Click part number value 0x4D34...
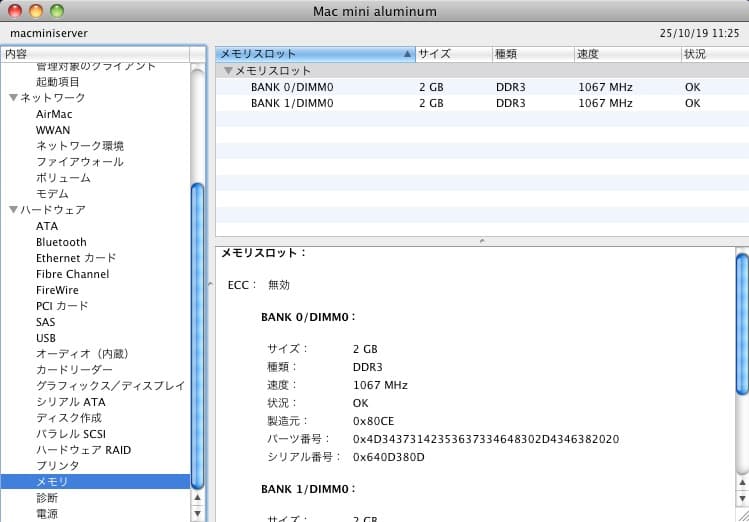 pos(486,439)
